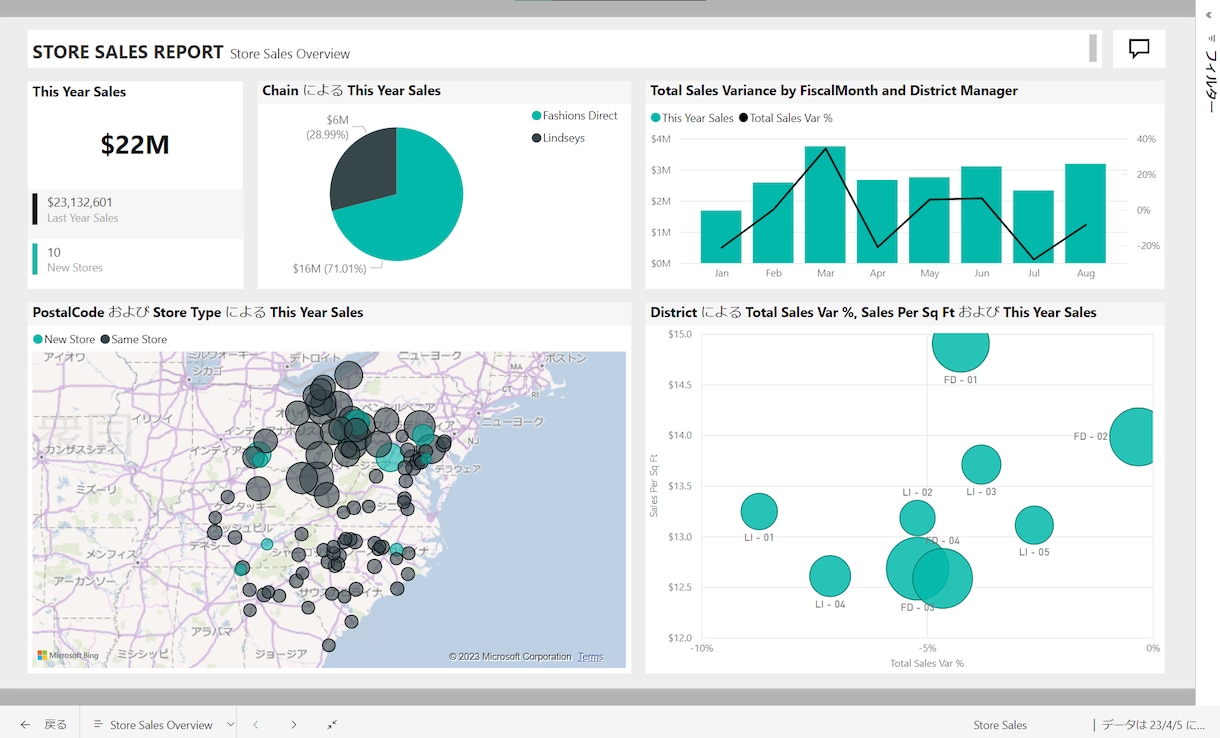Viewport: 1220px width, 738px height.
Task: Select the Mar bar, the tallest one
Action: [x=825, y=205]
